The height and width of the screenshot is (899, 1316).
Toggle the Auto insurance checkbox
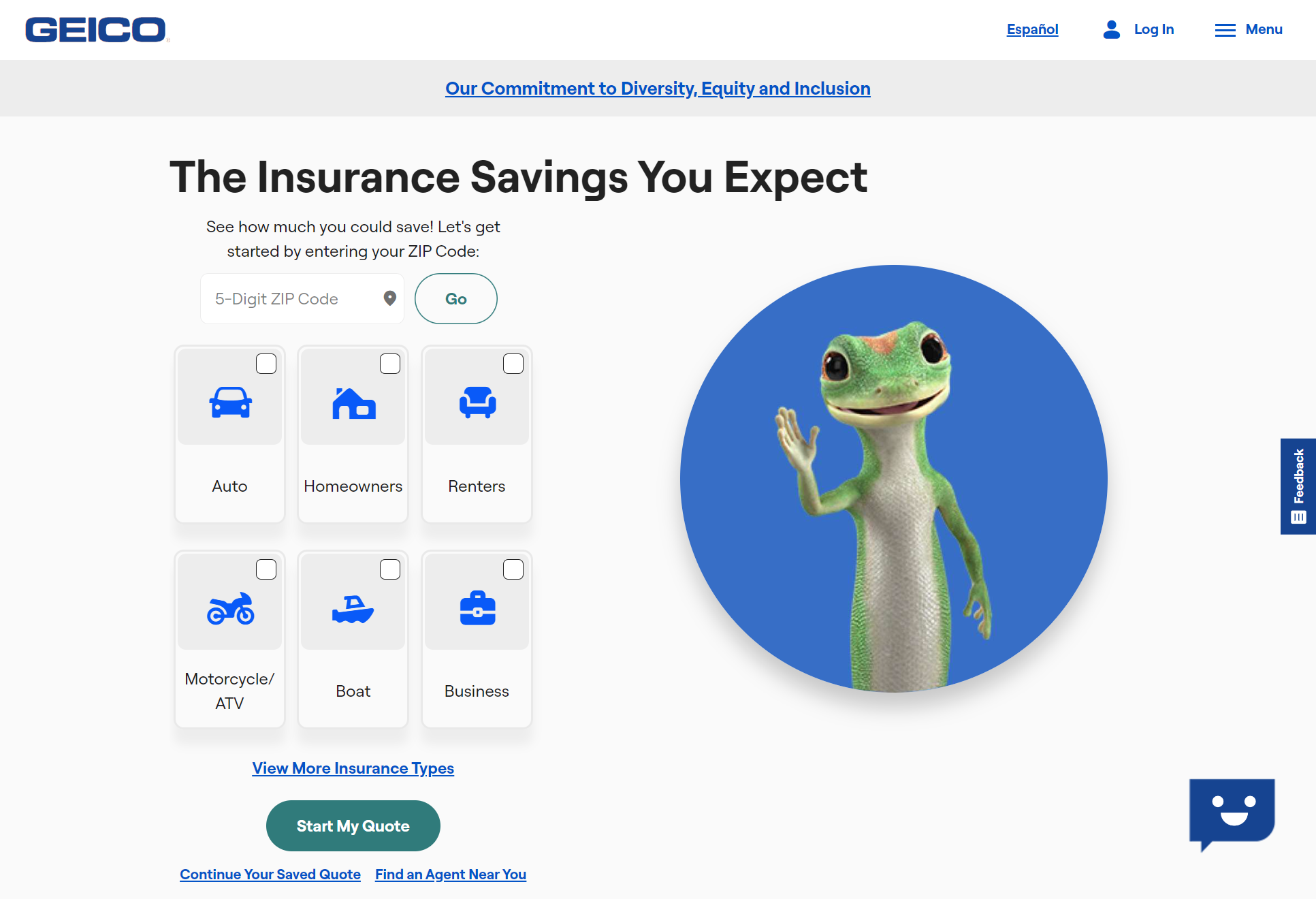tap(265, 363)
